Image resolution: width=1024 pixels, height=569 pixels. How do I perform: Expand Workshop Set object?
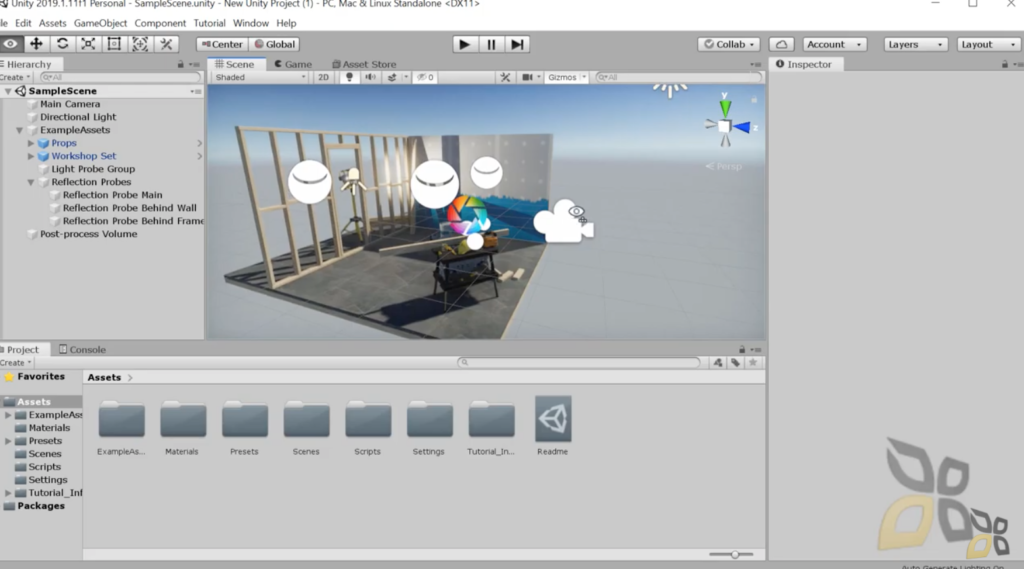(31, 156)
